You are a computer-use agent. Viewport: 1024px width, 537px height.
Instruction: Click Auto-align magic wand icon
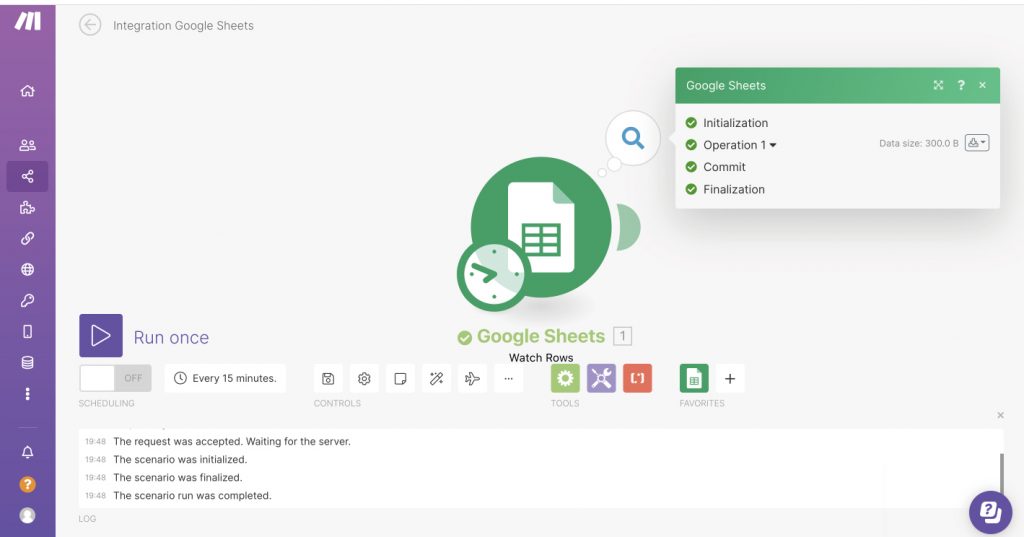[436, 378]
